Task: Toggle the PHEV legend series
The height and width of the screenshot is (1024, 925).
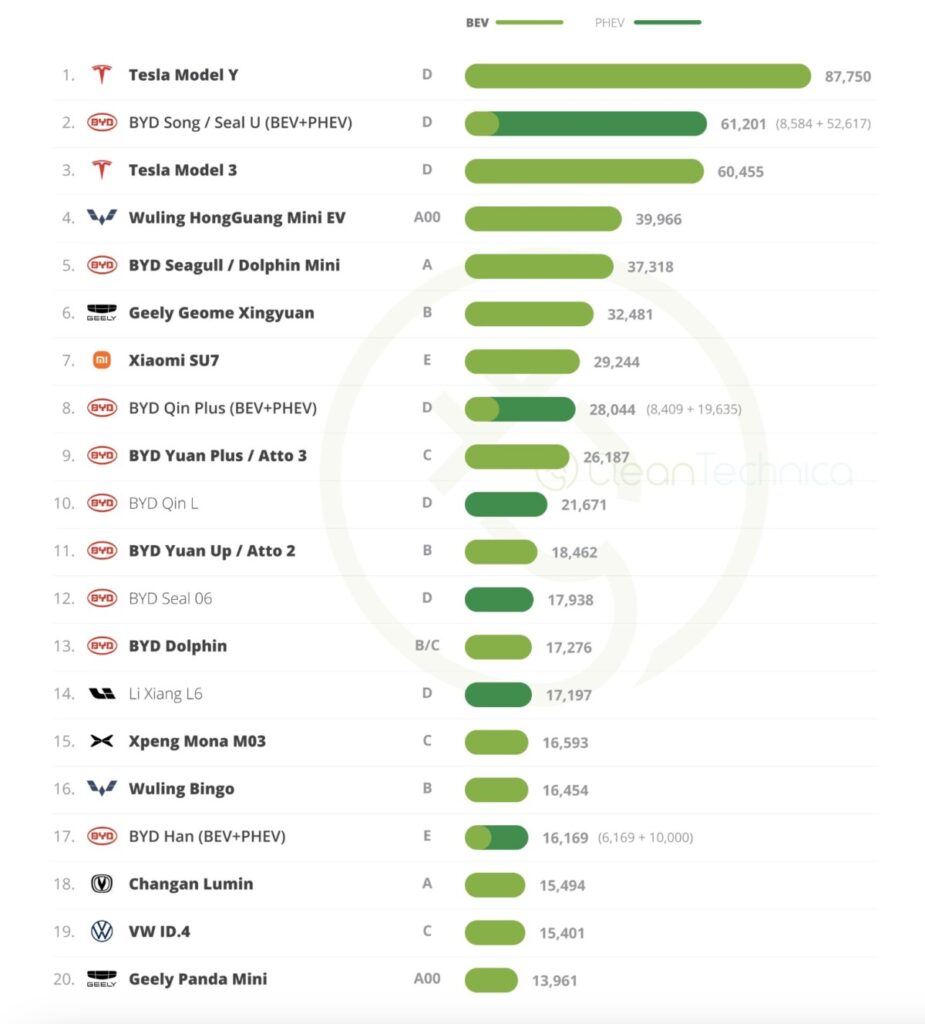Action: pyautogui.click(x=647, y=22)
